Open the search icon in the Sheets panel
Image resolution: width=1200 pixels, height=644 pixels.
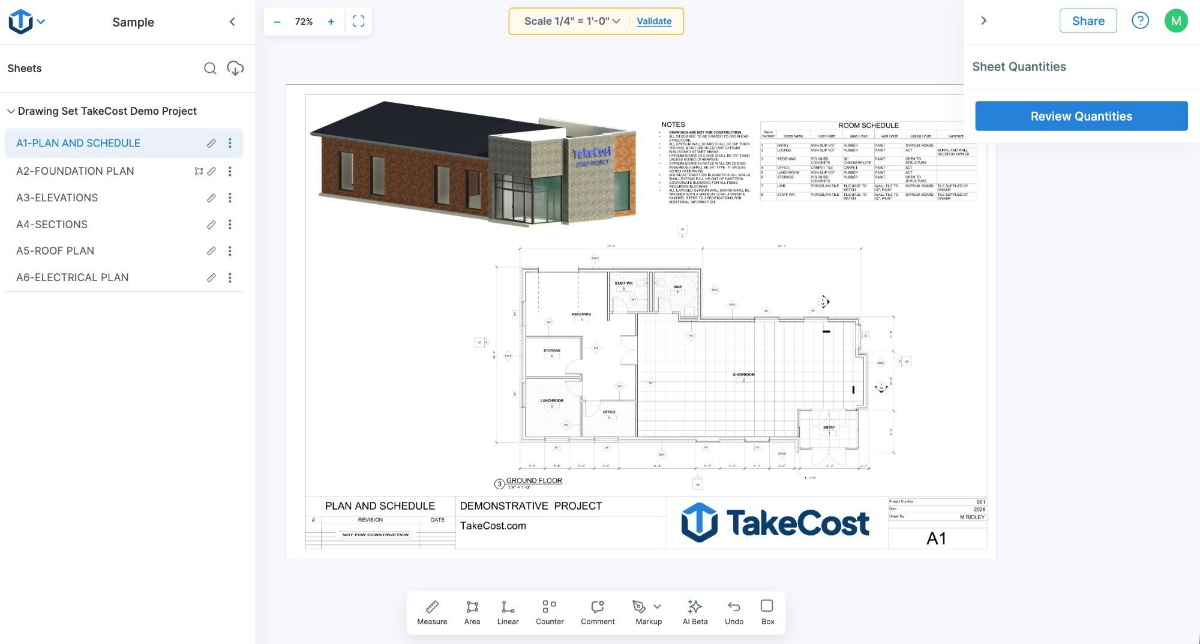point(210,68)
